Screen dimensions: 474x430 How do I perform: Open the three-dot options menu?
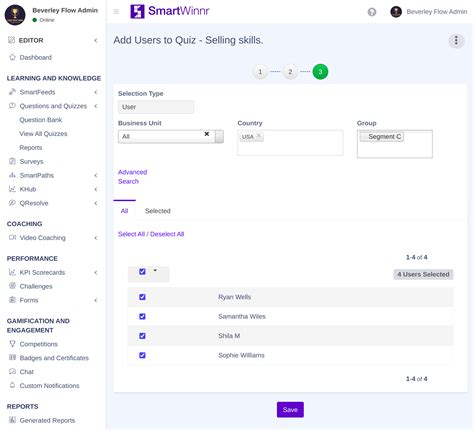tap(456, 41)
